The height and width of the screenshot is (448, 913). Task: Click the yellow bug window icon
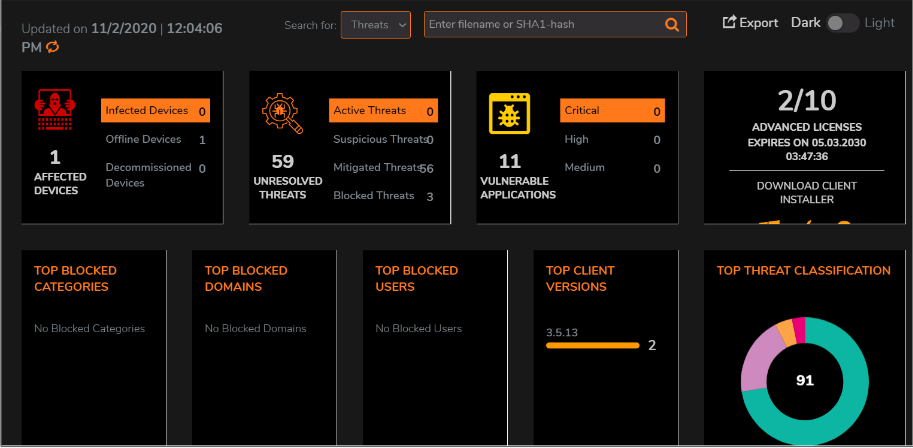click(509, 113)
